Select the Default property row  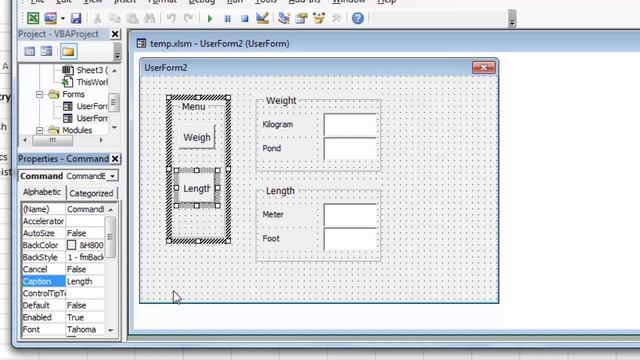click(x=63, y=305)
